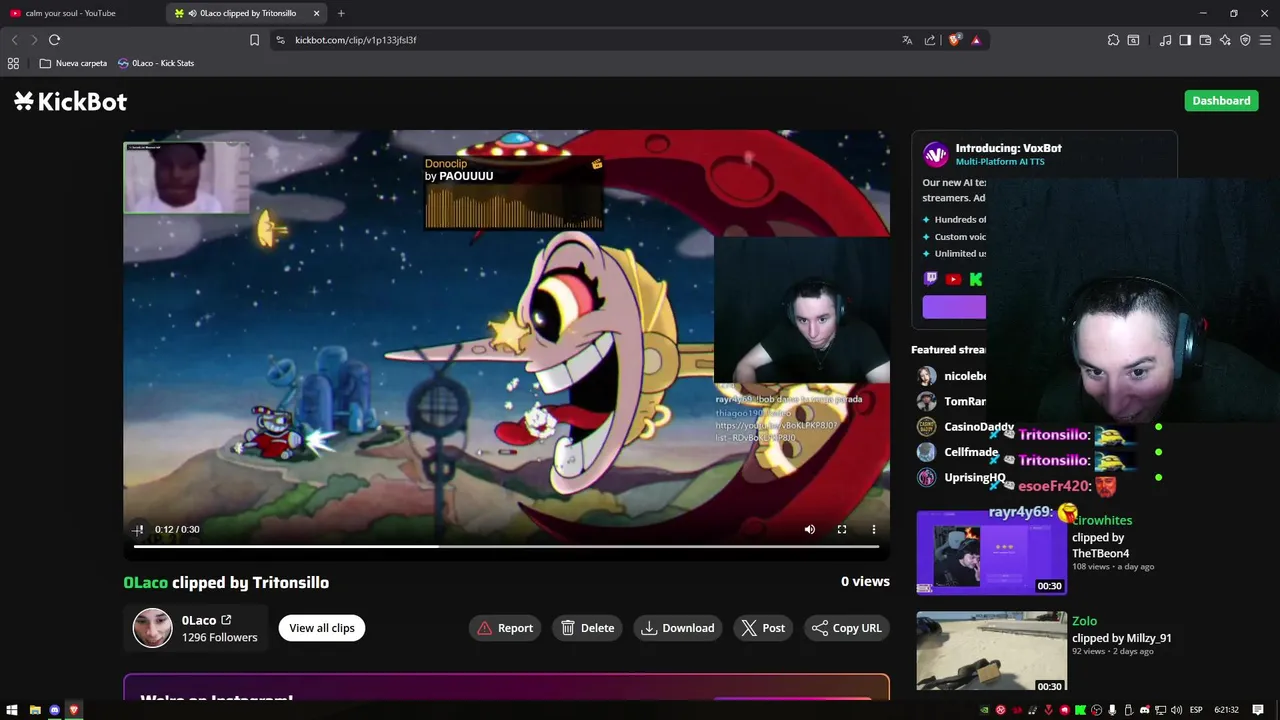Open Brave VPN shield icon
The height and width of the screenshot is (720, 1280).
click(1245, 40)
